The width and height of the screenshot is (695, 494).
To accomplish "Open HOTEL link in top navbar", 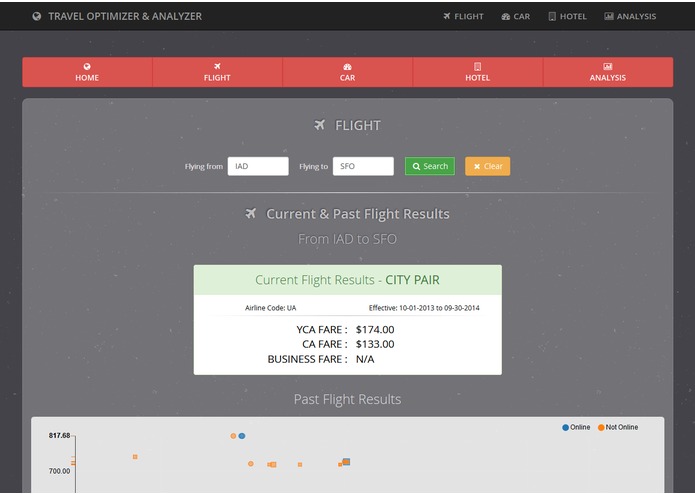I will coord(567,16).
